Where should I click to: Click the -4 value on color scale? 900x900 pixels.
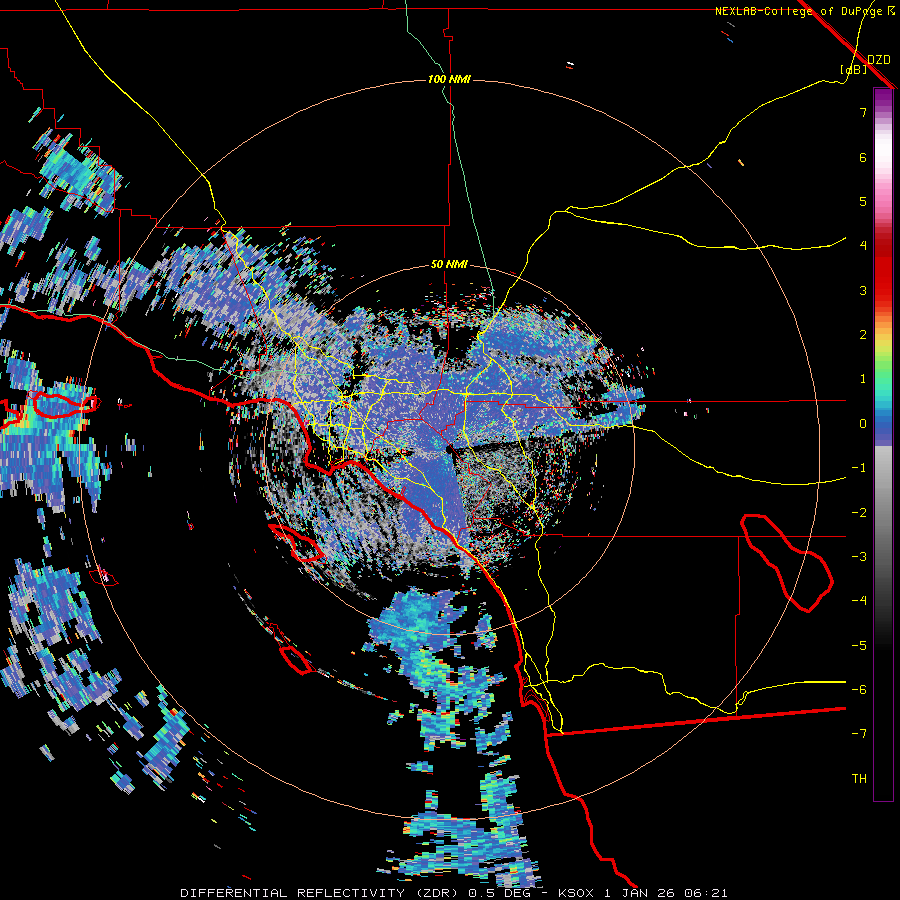859,601
